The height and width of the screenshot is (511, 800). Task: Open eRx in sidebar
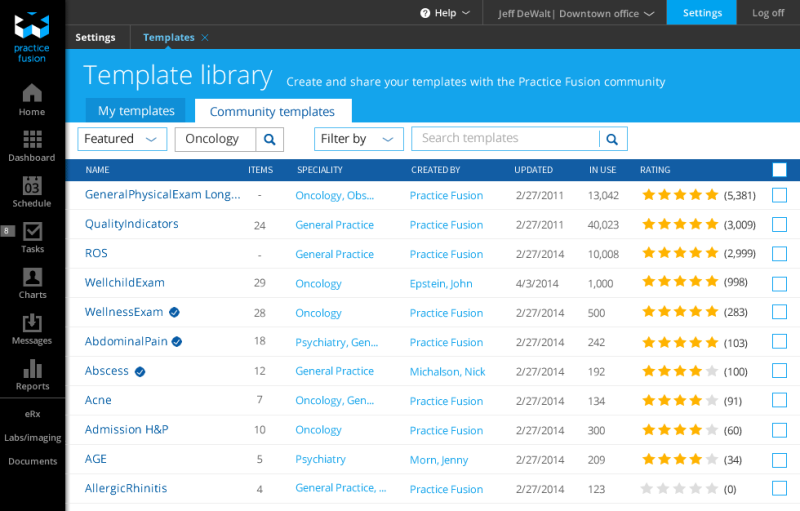tap(32, 414)
